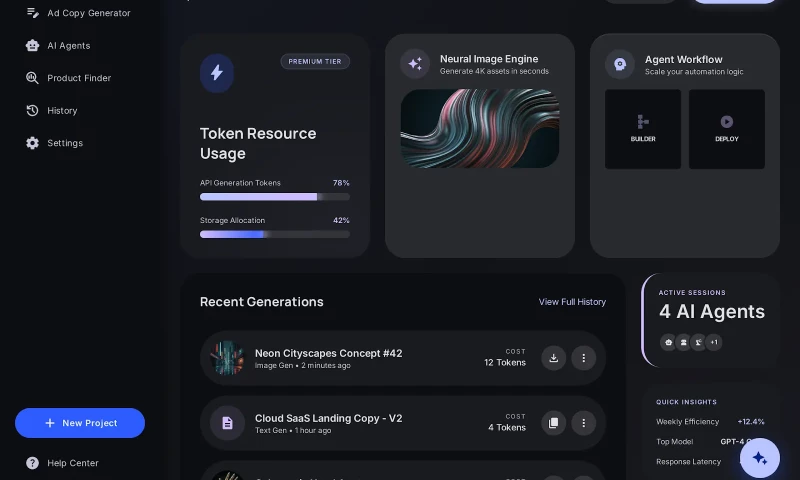
Task: Click the Neural Image Engine sparkle icon
Action: [x=415, y=64]
